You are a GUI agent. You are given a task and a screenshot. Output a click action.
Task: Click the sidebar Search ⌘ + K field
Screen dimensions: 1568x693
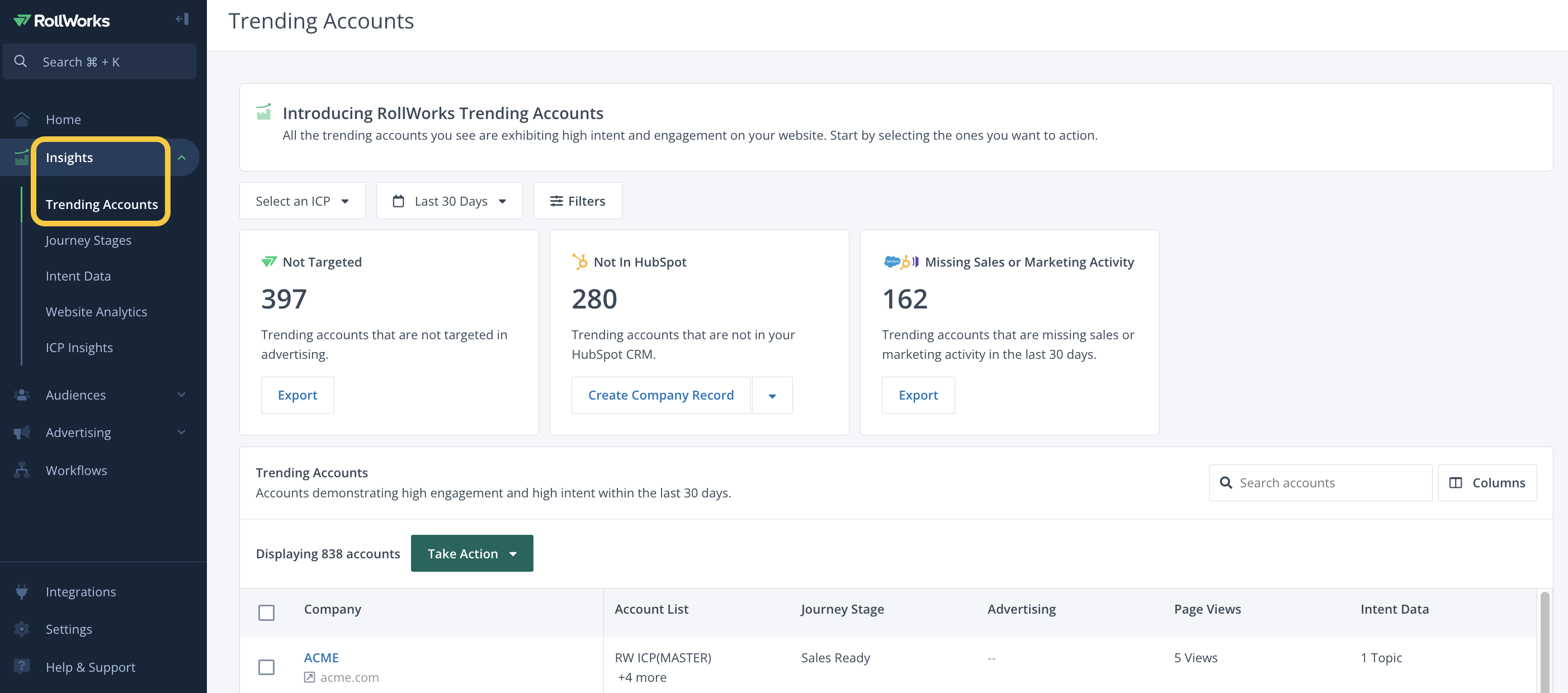[x=99, y=61]
